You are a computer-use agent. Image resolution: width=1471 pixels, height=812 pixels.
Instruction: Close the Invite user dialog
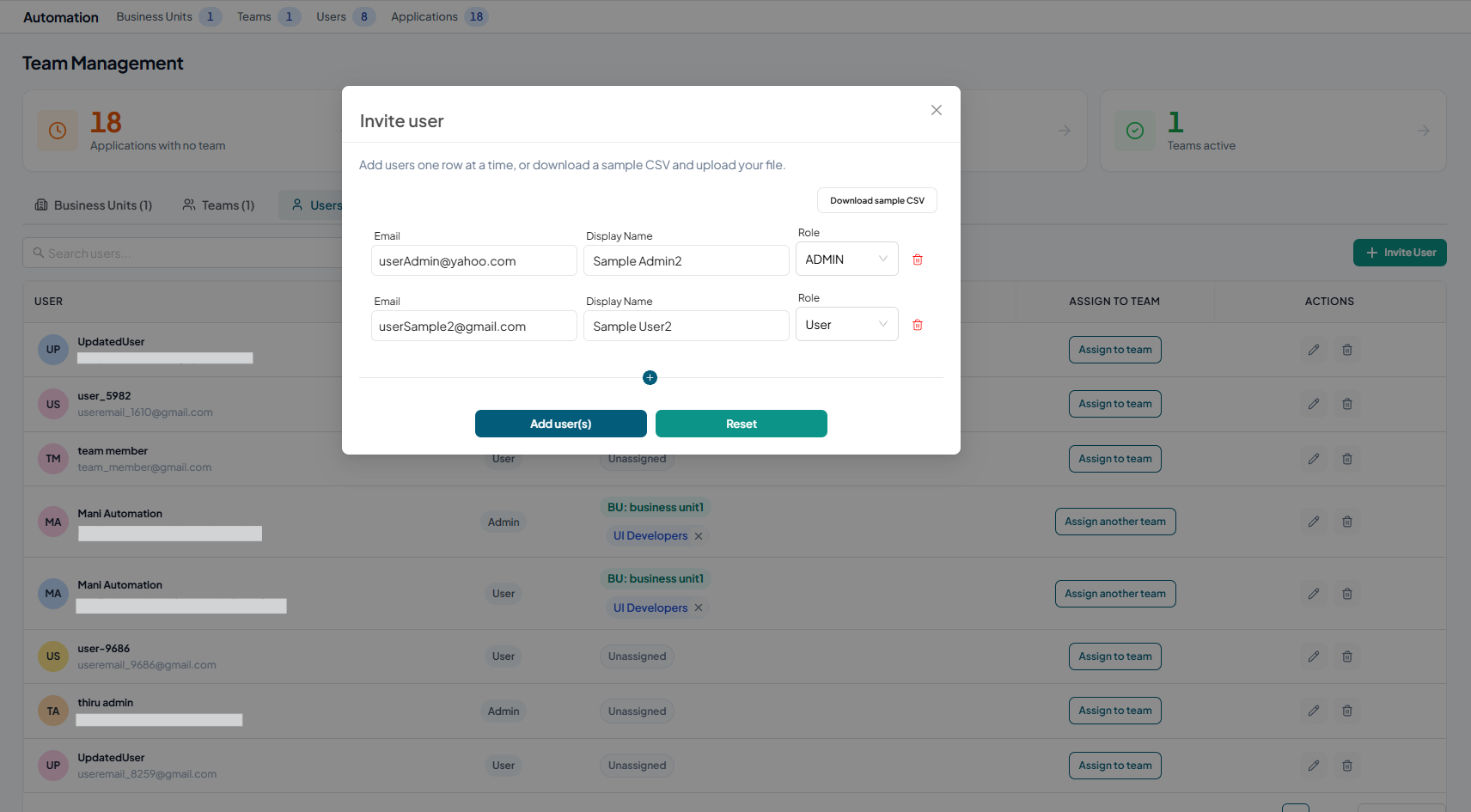pyautogui.click(x=937, y=110)
